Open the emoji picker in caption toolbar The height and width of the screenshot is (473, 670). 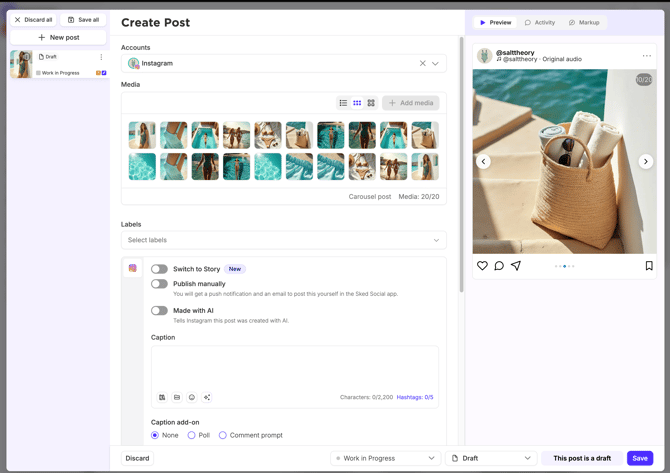click(x=192, y=397)
